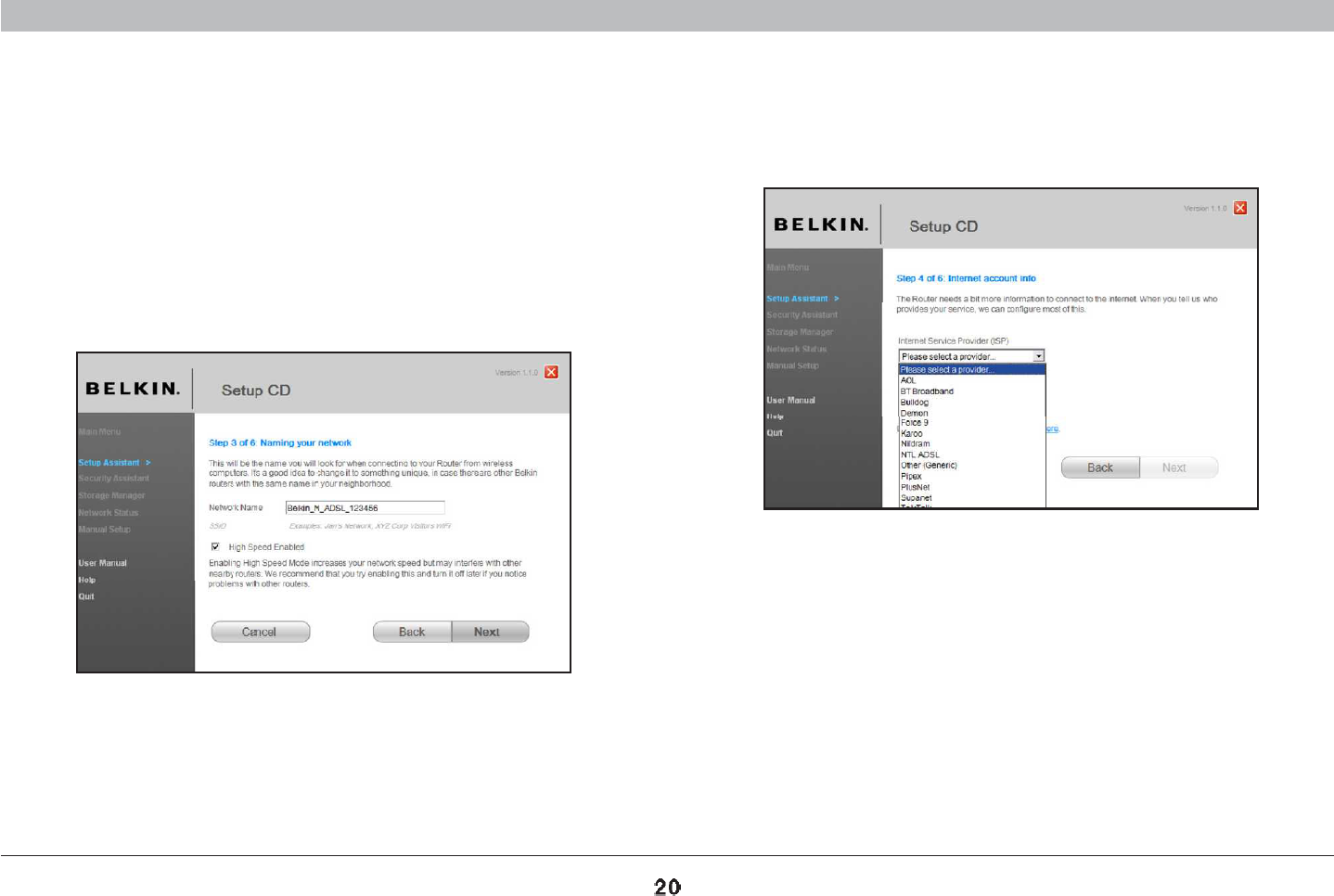The height and width of the screenshot is (896, 1334).
Task: Select Setup Assistant in the Step 3 window sidebar
Action: 114,462
